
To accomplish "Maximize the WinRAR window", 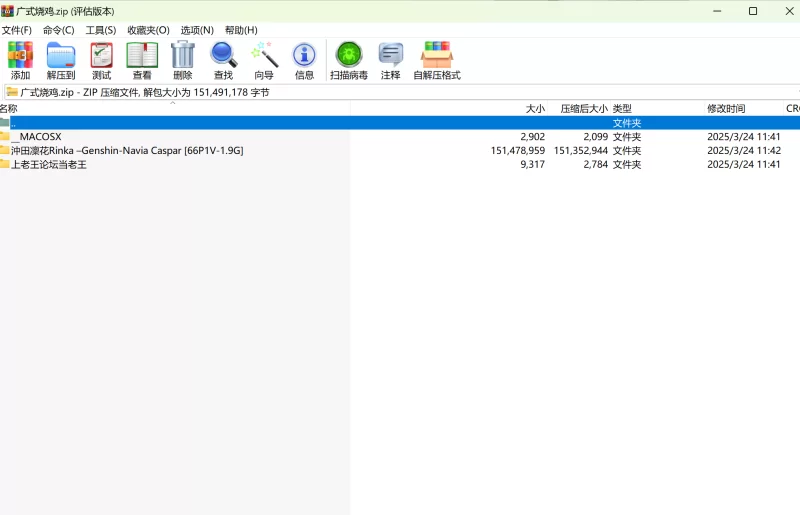I will click(x=753, y=11).
